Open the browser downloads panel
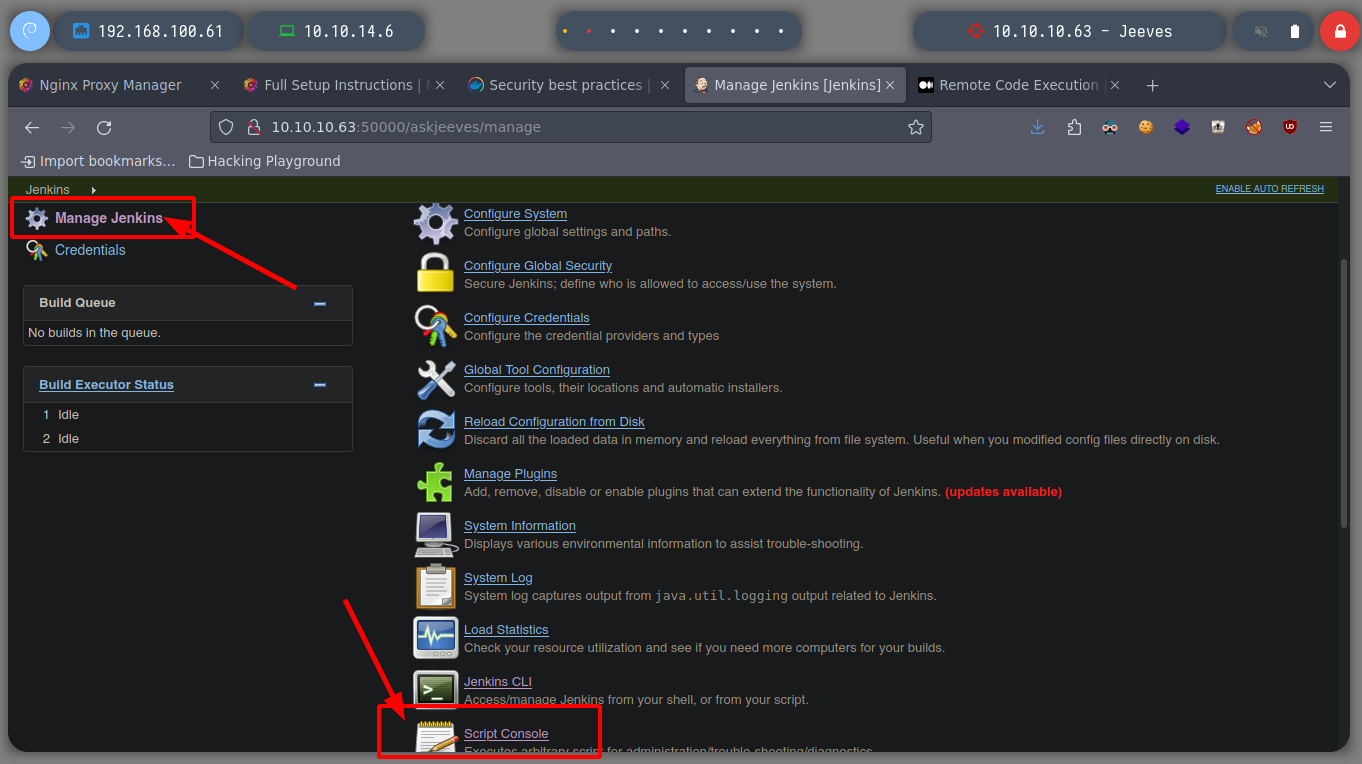This screenshot has height=764, width=1362. 1038,127
